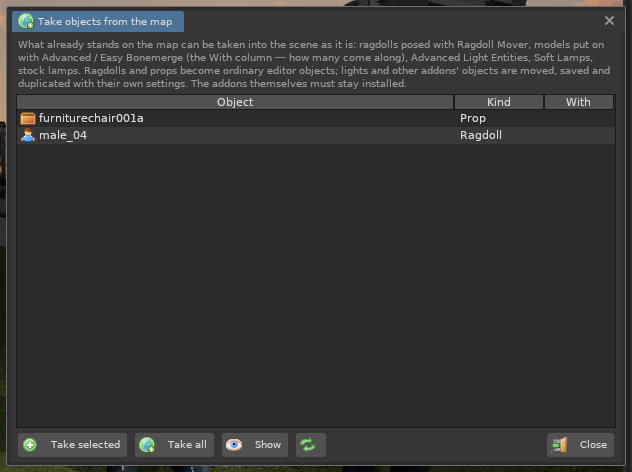Click the globe icon in the dialog title
Screen dimensions: 632x472
click(x=26, y=21)
